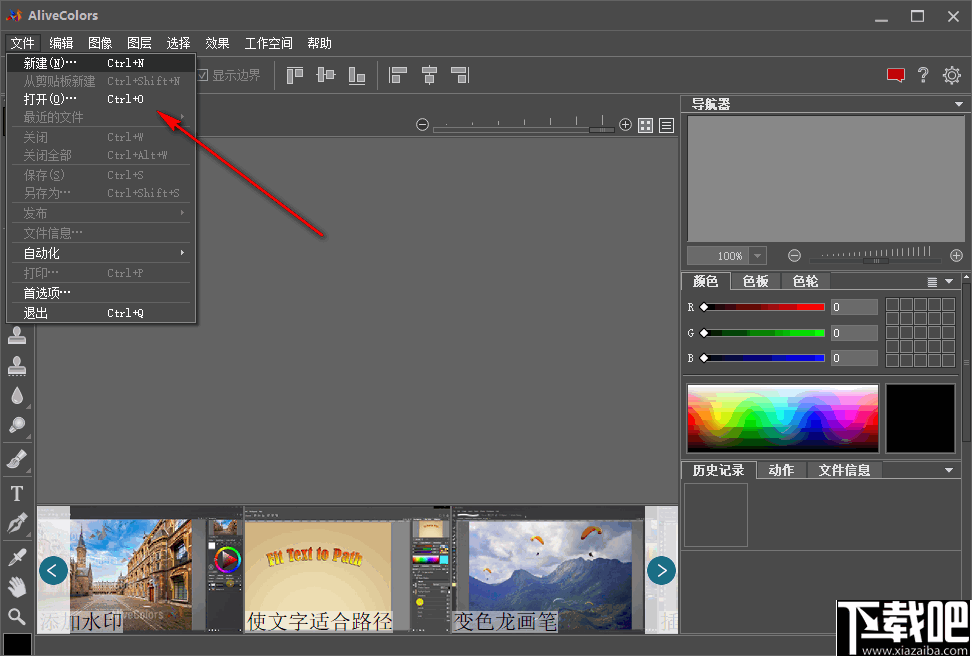Choose 新建(N) from the file menu

tap(101, 63)
